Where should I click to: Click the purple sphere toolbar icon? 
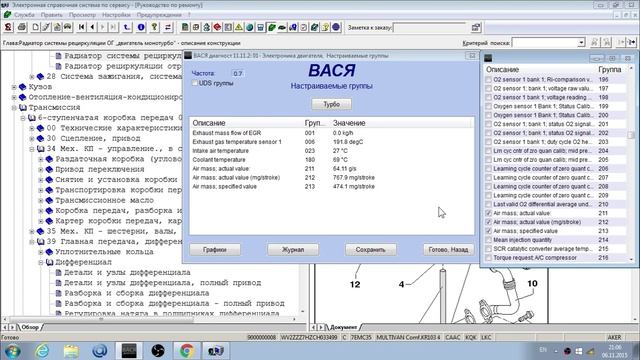pyautogui.click(x=336, y=27)
